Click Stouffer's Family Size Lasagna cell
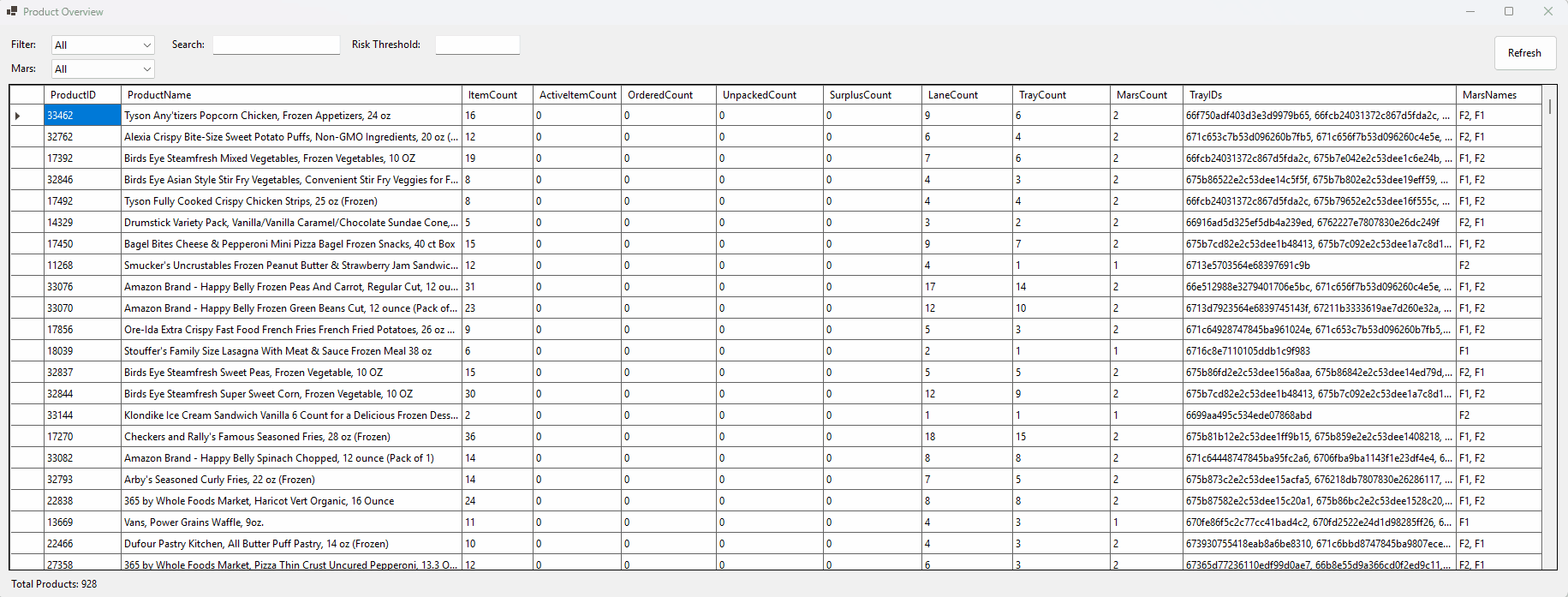 291,351
